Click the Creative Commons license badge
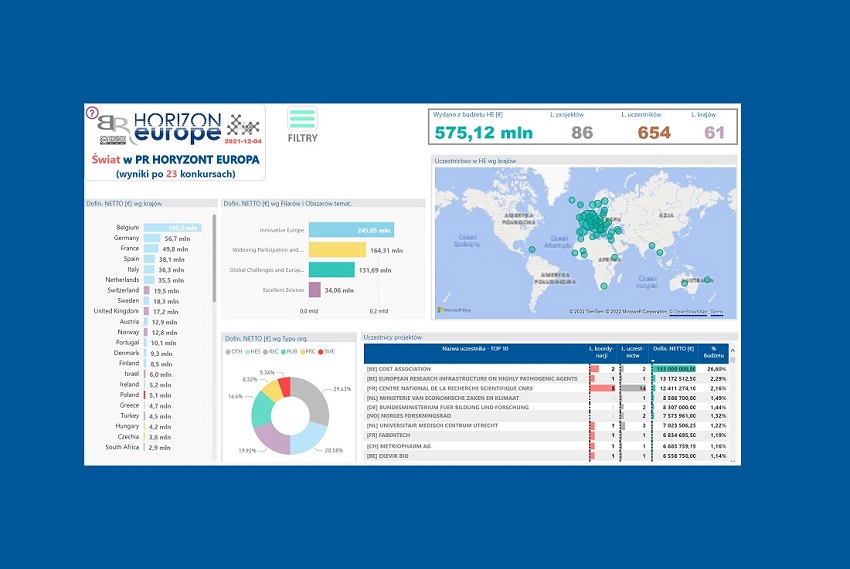The image size is (850, 569). (x=112, y=139)
